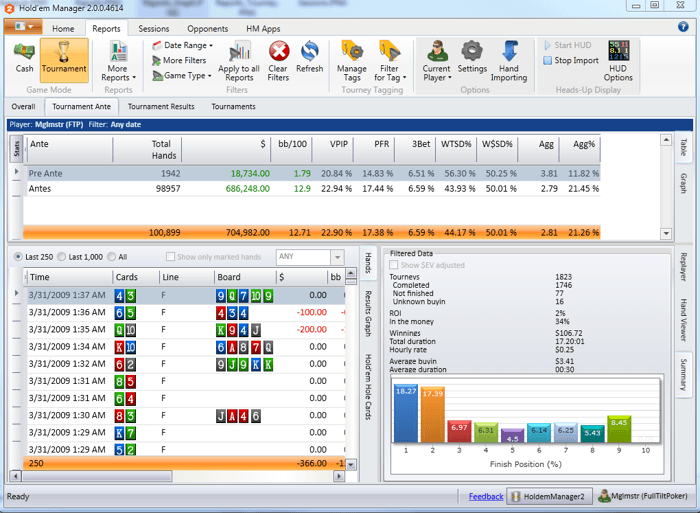Open the orange application menu button
Viewport: 700px width, 513px height.
point(24,27)
